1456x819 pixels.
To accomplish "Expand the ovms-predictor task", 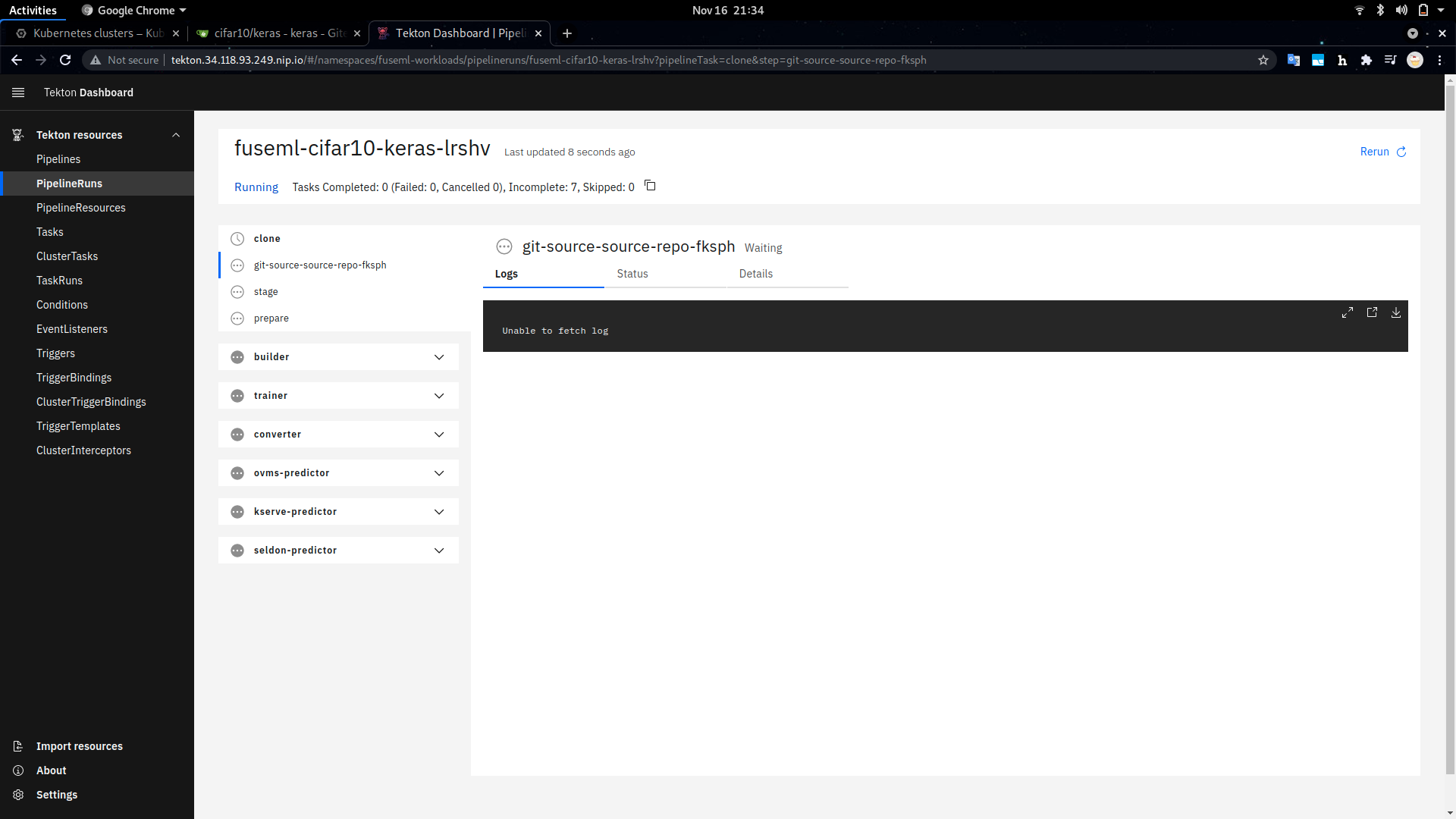I will [x=439, y=472].
